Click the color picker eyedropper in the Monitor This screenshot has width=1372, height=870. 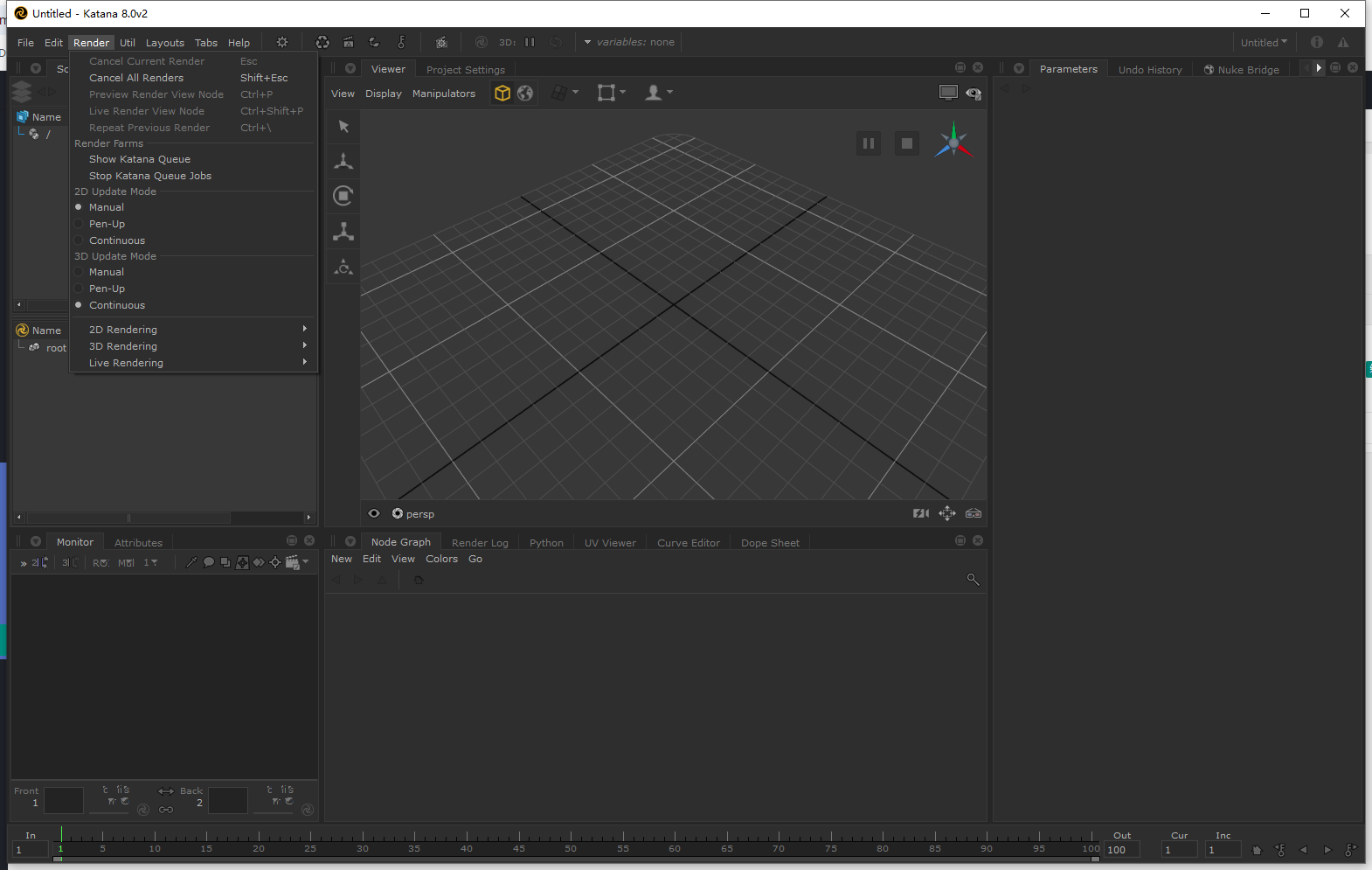[x=191, y=562]
